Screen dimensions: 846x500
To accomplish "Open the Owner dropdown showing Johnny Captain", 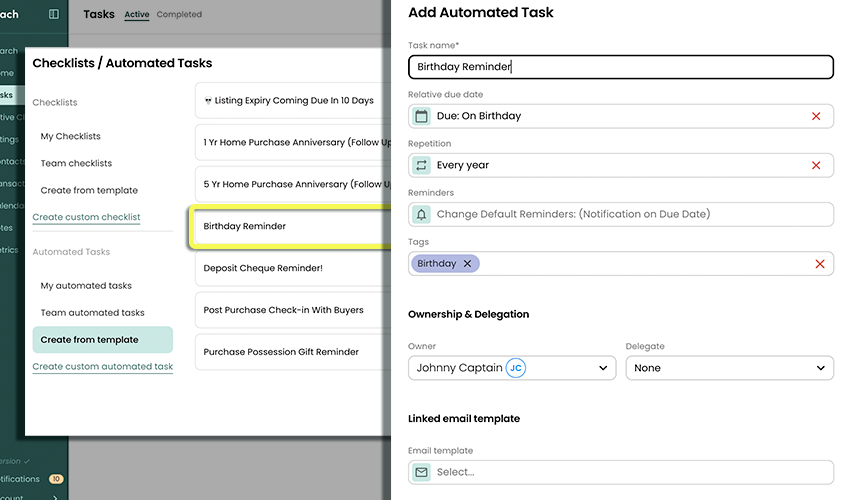I will (510, 368).
